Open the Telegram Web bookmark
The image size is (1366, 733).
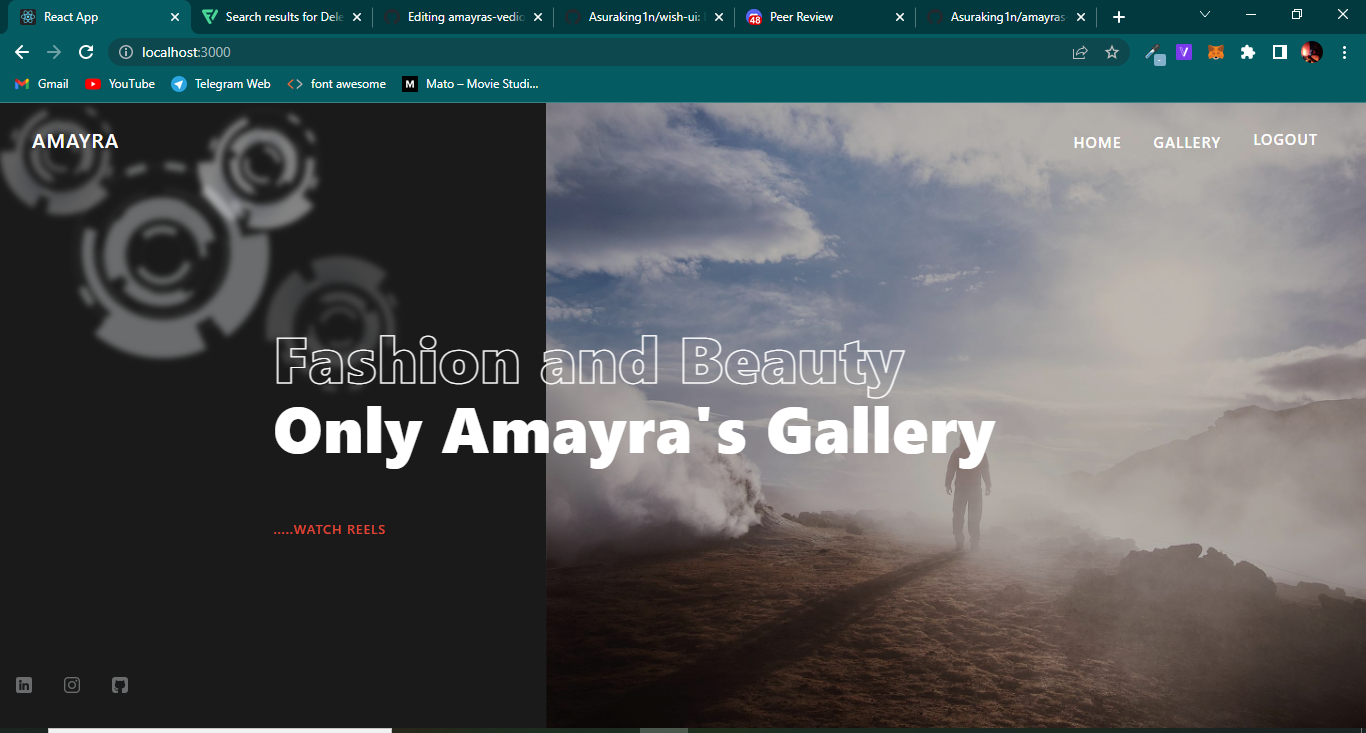pyautogui.click(x=221, y=84)
